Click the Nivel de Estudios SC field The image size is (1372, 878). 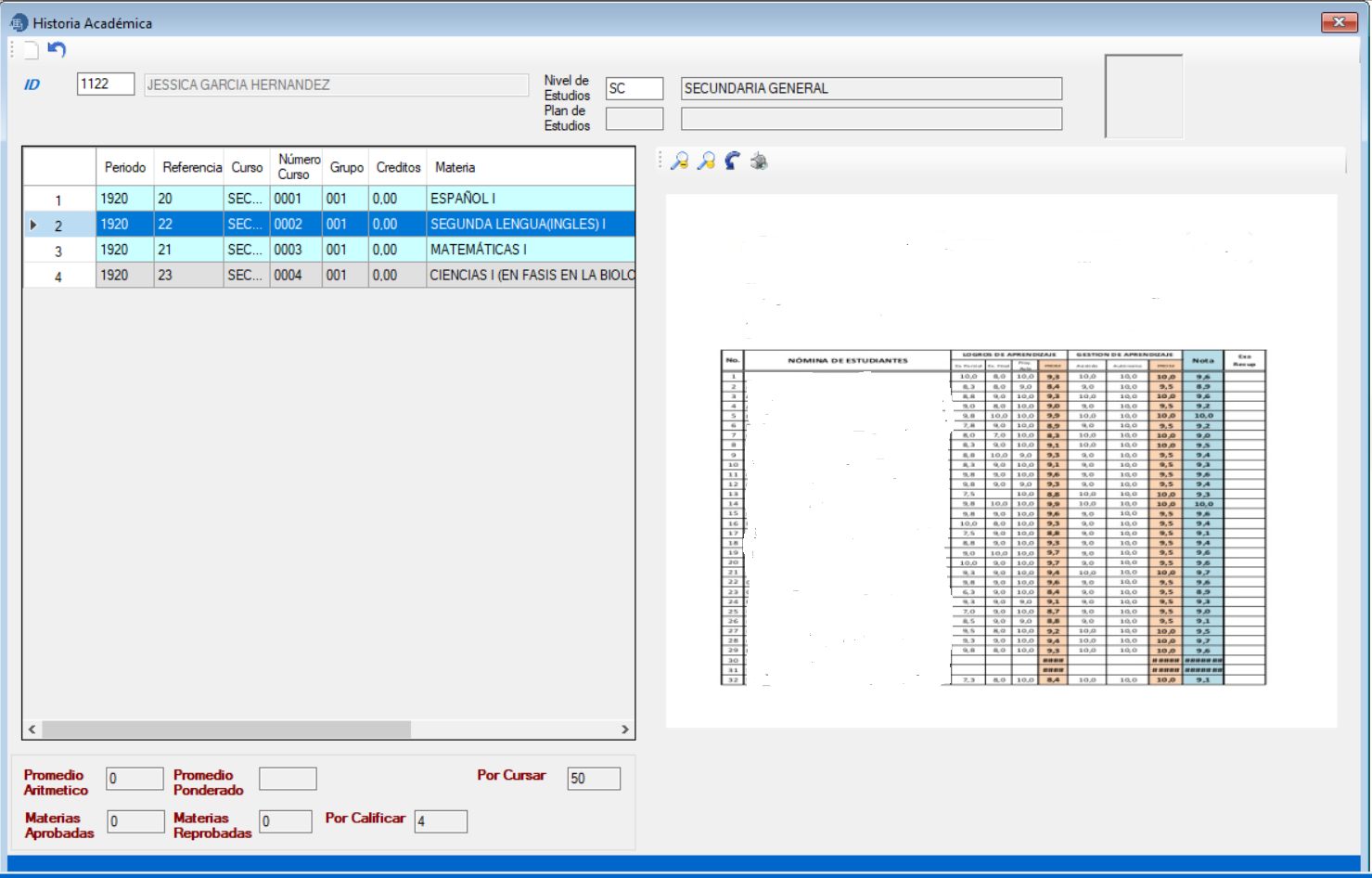(x=634, y=89)
